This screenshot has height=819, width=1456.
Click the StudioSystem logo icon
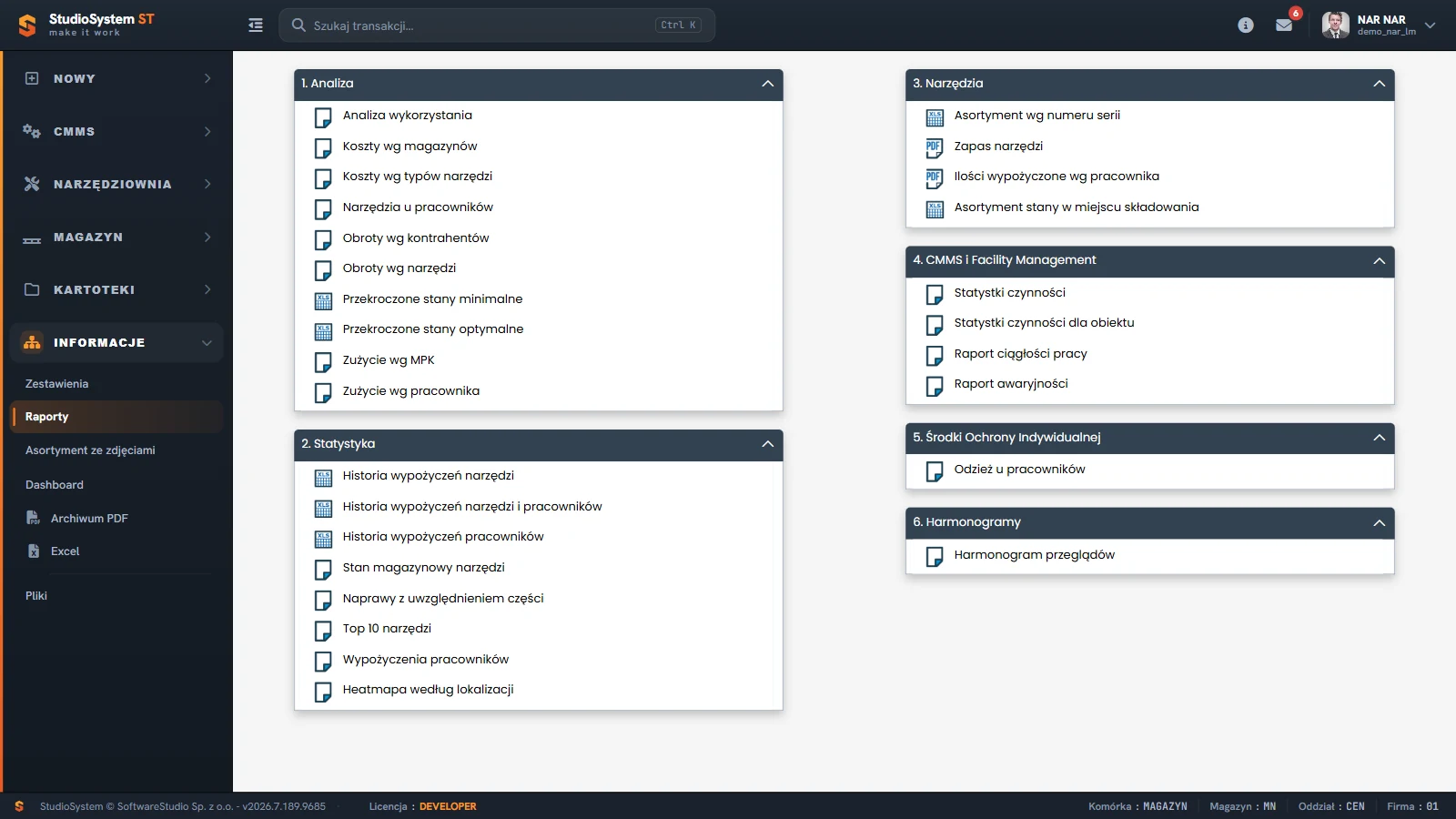(27, 25)
